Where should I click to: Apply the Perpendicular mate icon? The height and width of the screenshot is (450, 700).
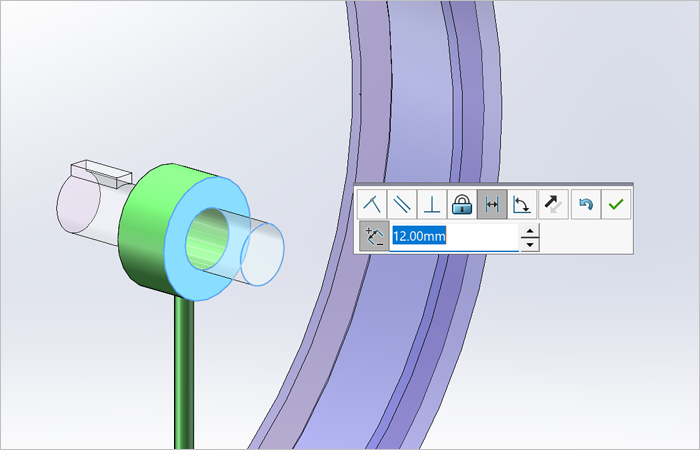coord(432,204)
